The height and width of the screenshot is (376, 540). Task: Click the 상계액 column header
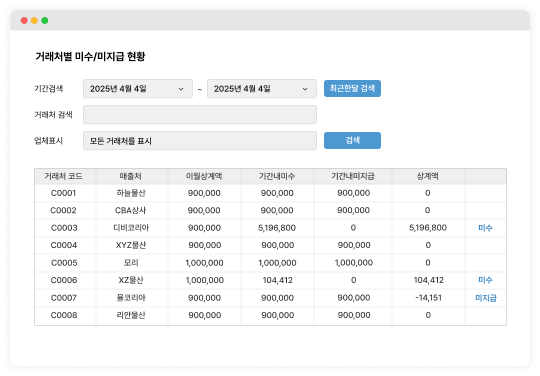[428, 176]
